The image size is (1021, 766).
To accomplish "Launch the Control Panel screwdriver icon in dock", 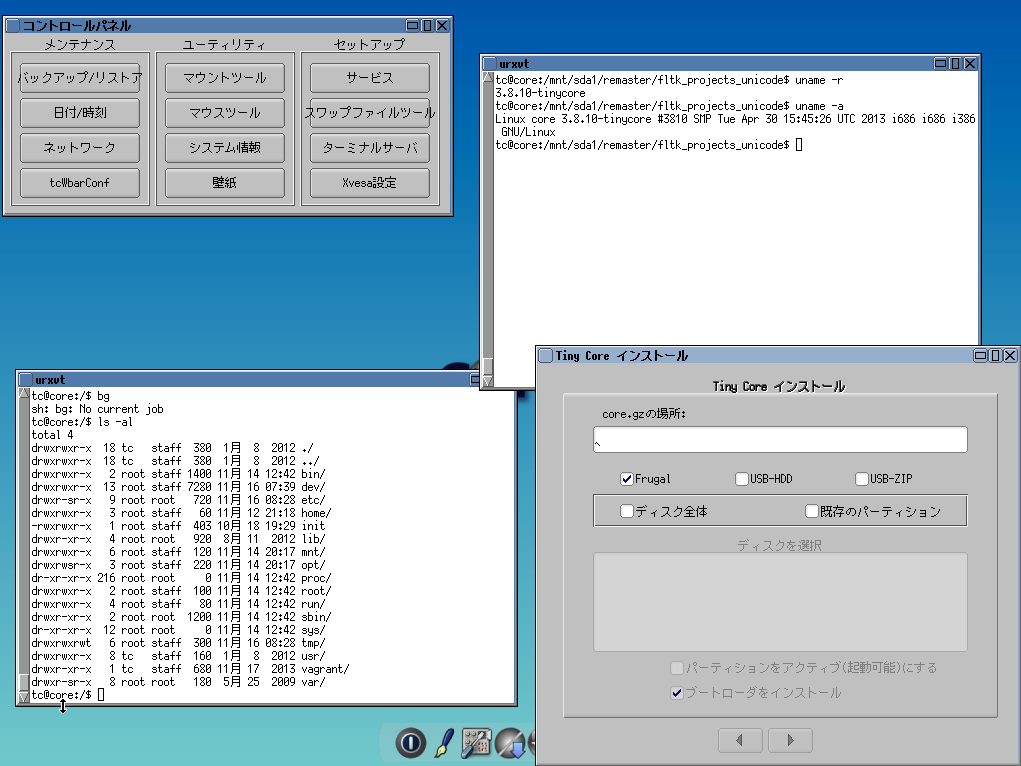I will click(x=477, y=743).
